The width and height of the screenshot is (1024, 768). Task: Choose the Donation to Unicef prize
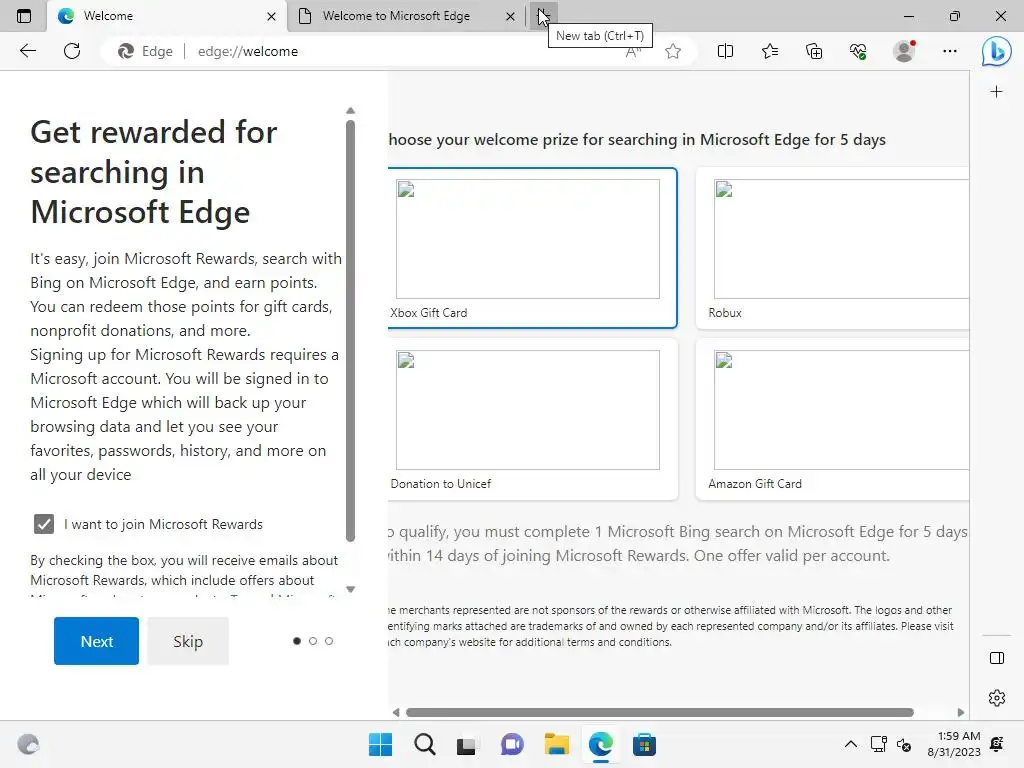532,419
